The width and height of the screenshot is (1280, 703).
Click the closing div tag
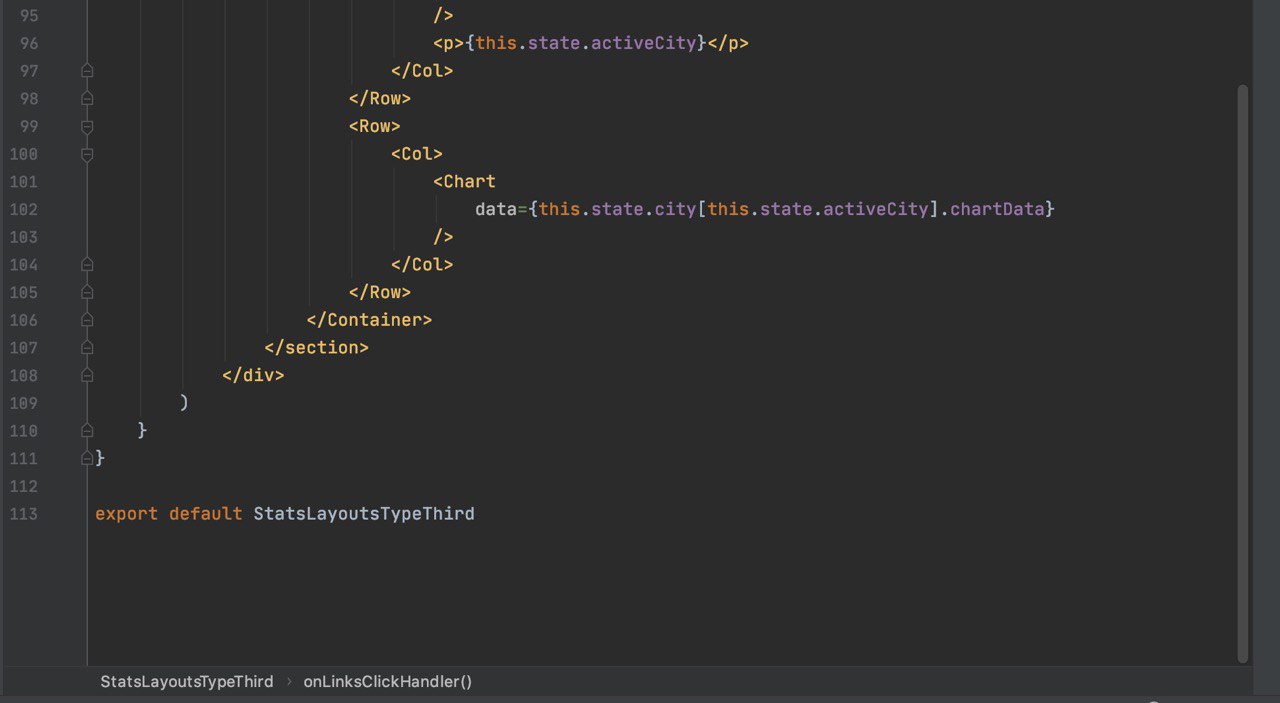254,375
